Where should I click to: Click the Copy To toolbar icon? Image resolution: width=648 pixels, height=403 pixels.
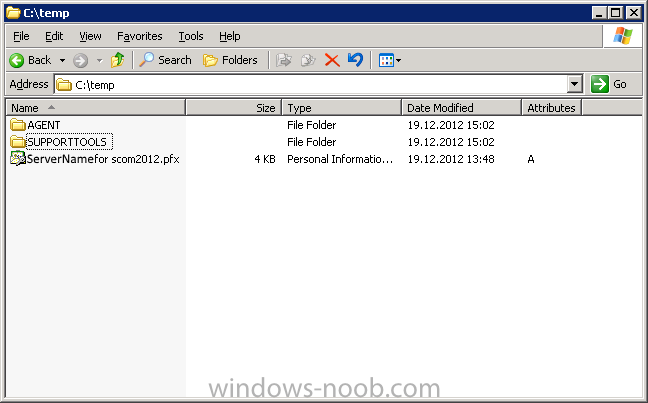(x=308, y=60)
